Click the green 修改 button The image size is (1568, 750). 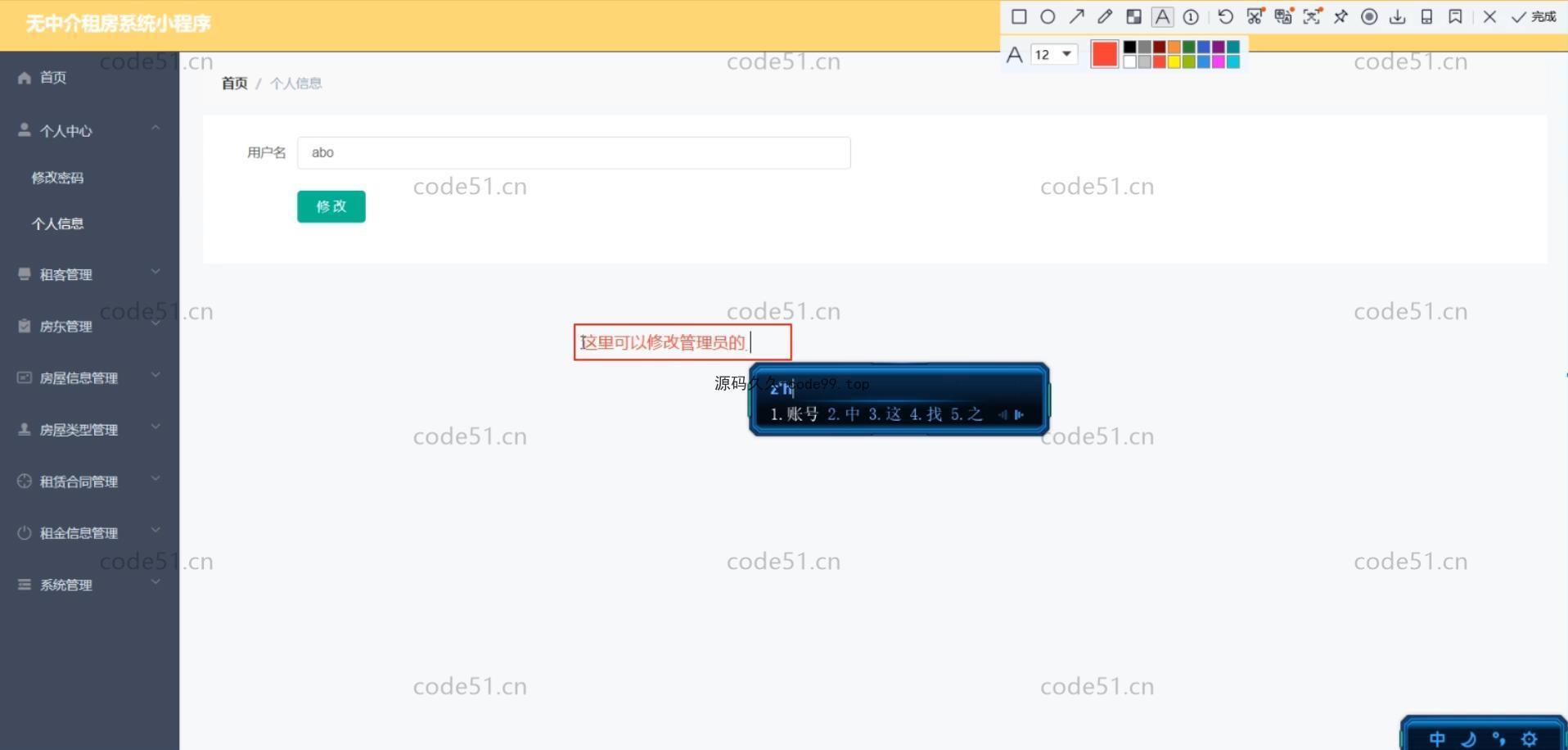click(x=331, y=206)
